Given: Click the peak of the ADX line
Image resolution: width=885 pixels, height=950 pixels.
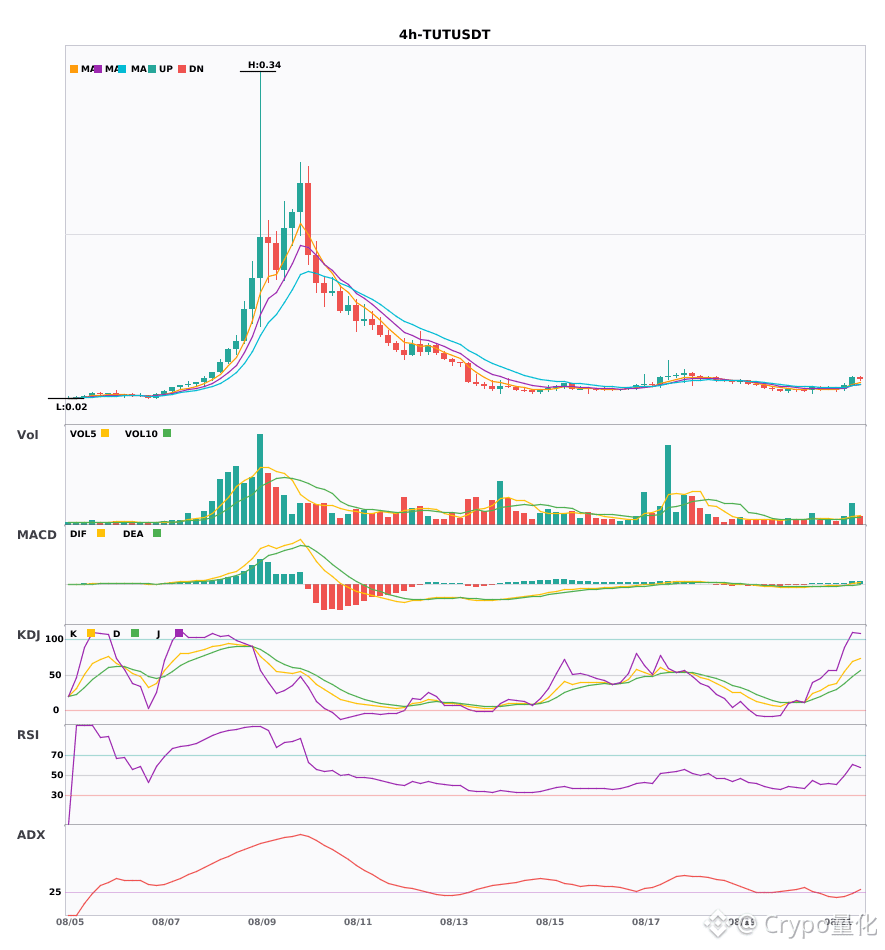Looking at the screenshot, I should pyautogui.click(x=301, y=835).
